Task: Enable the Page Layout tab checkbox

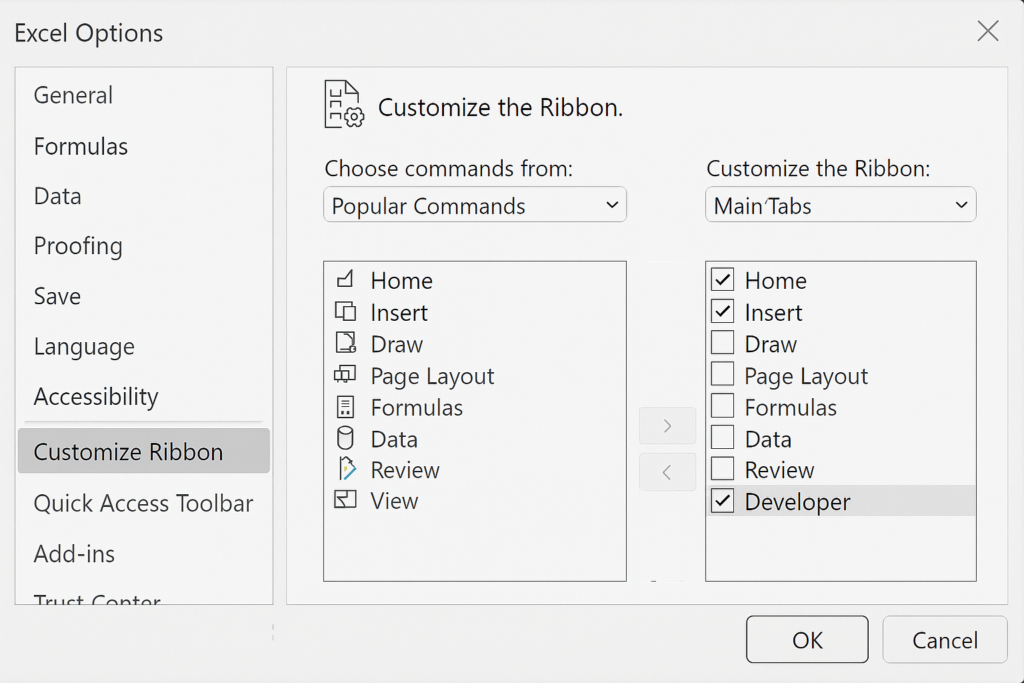Action: click(722, 374)
